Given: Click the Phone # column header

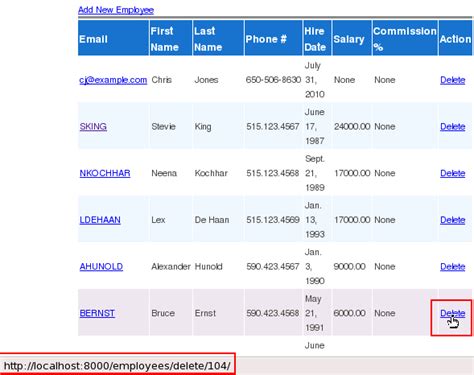Looking at the screenshot, I should 273,38.
